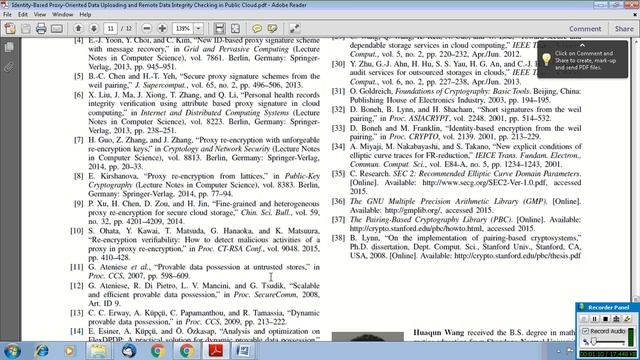Viewport: 640px width, 360px height.
Task: Open the File Explorer folder on the taskbar
Action: pyautogui.click(x=98, y=351)
